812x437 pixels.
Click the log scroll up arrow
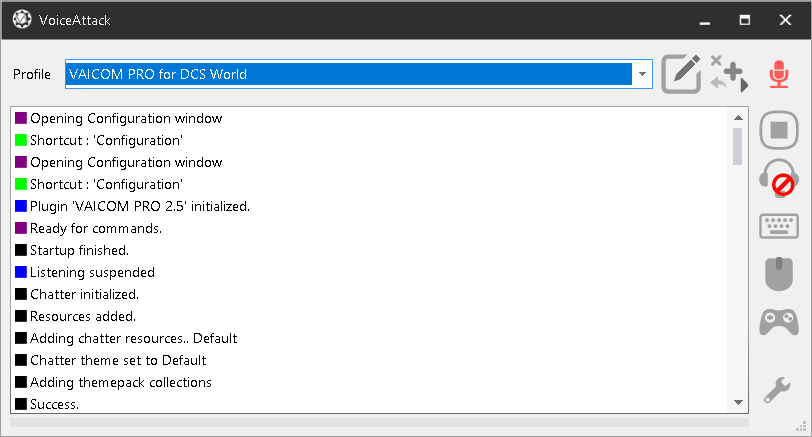pos(738,118)
